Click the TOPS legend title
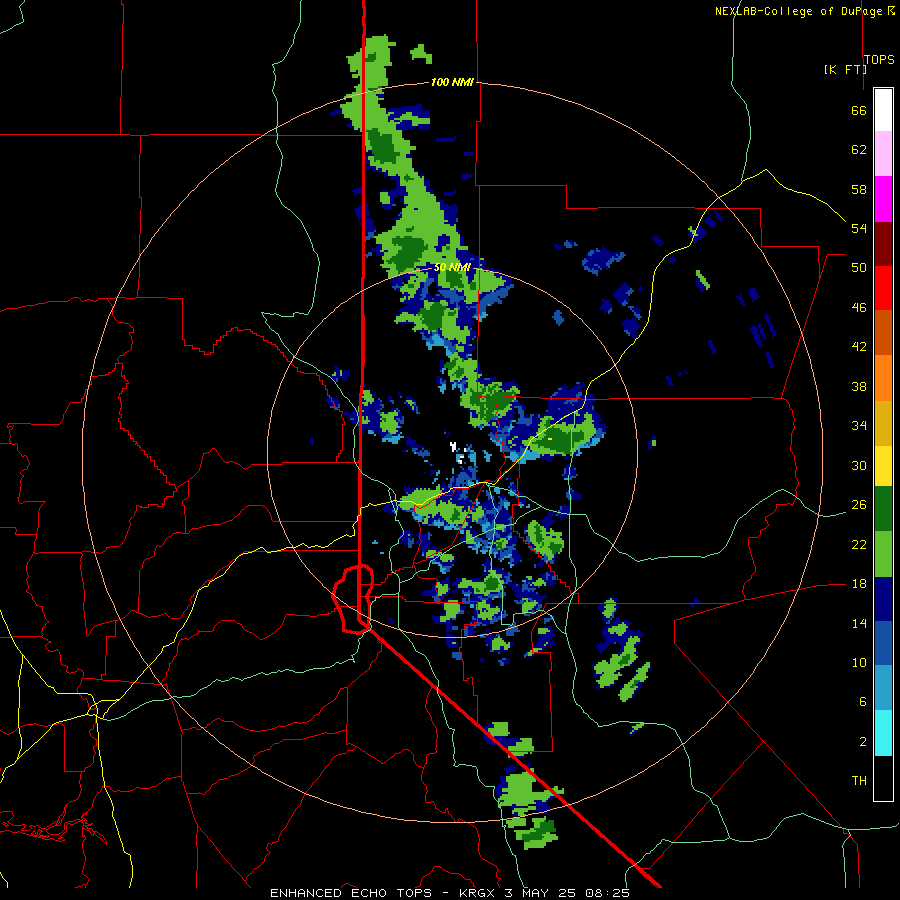900x900 pixels. pos(879,59)
